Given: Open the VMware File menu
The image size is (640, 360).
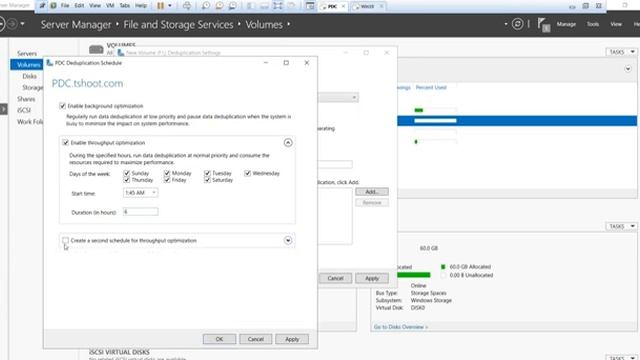Looking at the screenshot, I should pos(65,6).
